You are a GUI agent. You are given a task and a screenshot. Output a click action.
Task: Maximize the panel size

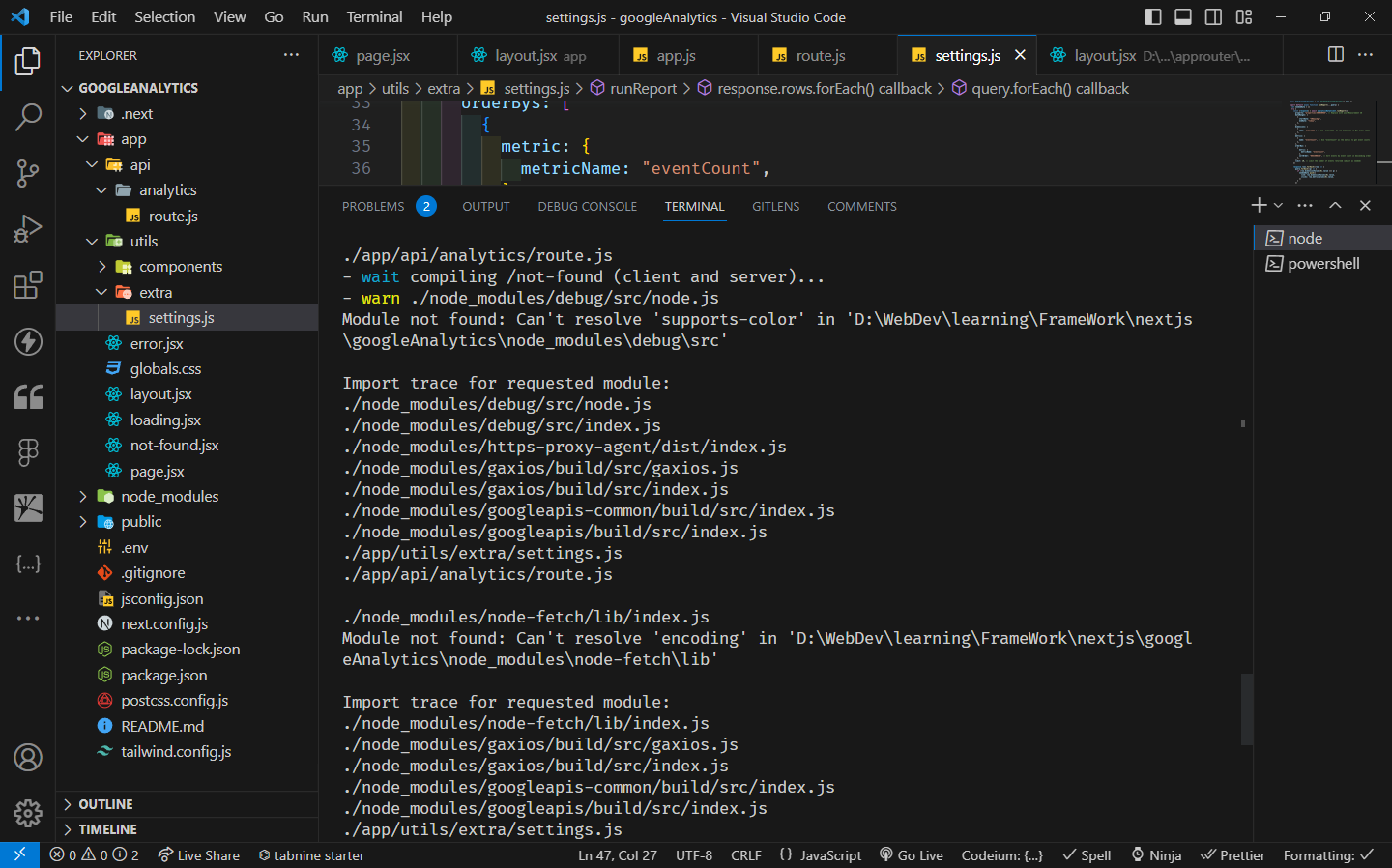click(1335, 205)
